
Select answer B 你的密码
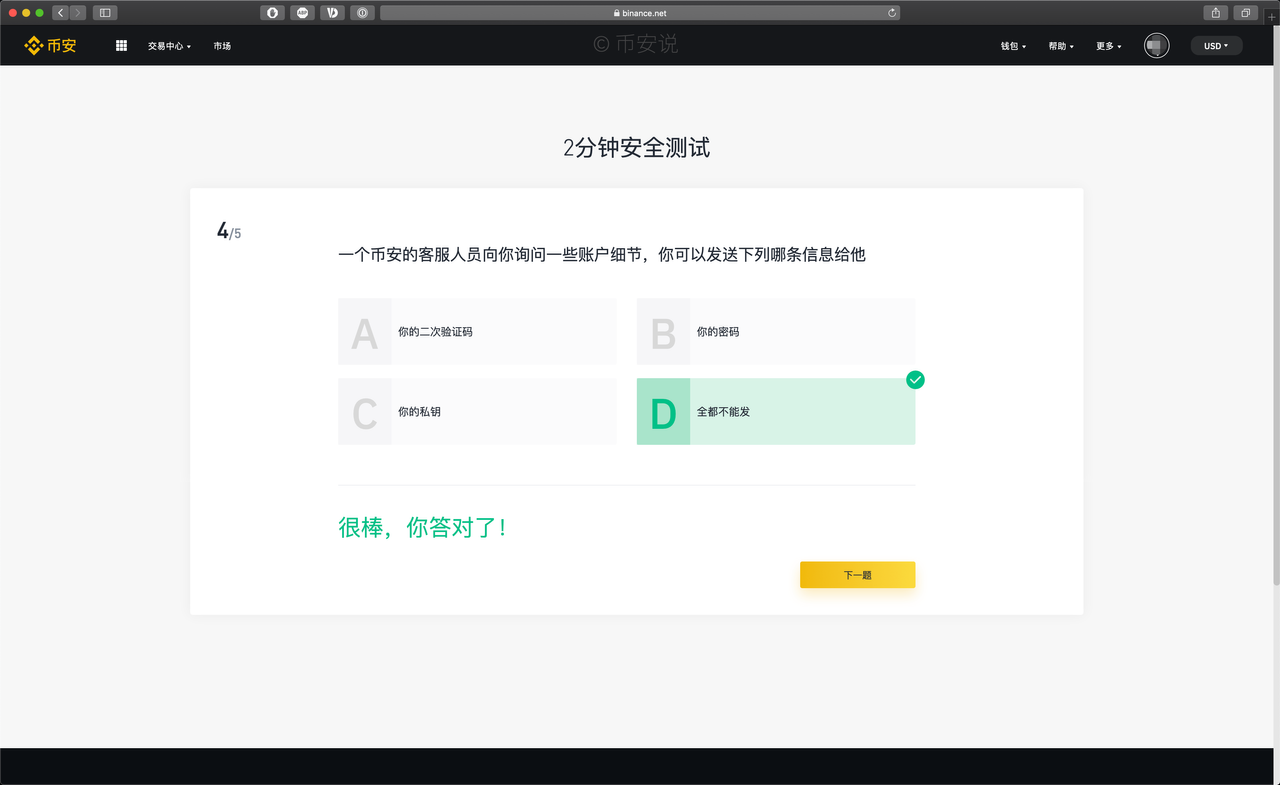point(776,331)
